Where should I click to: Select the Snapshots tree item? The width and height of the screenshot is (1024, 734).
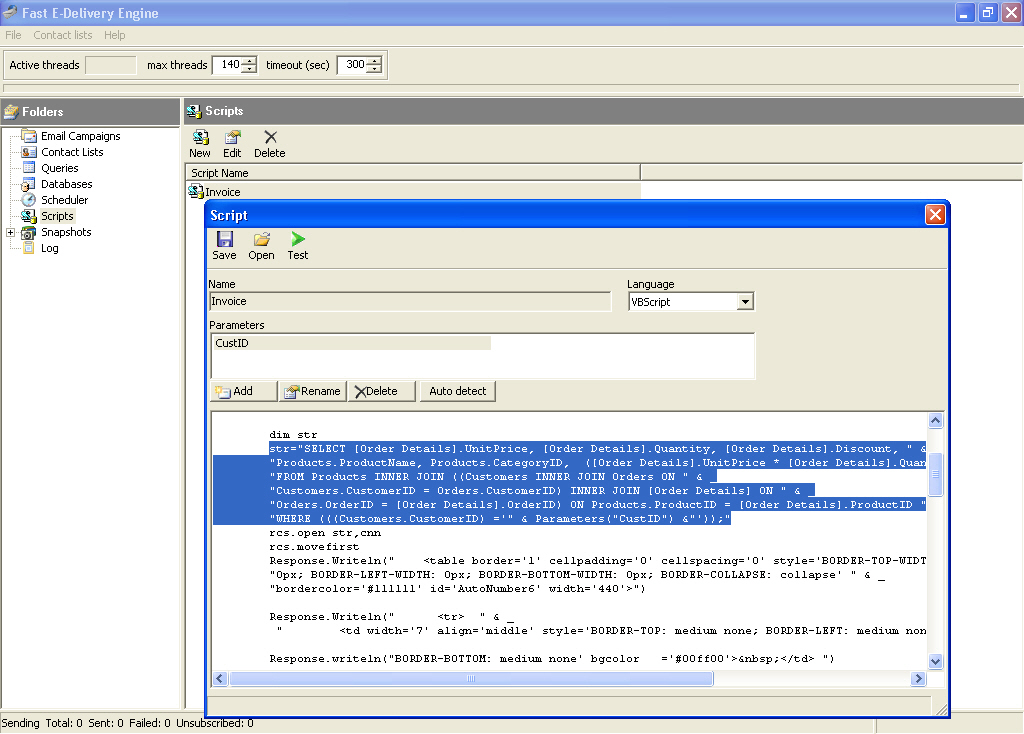click(x=66, y=232)
